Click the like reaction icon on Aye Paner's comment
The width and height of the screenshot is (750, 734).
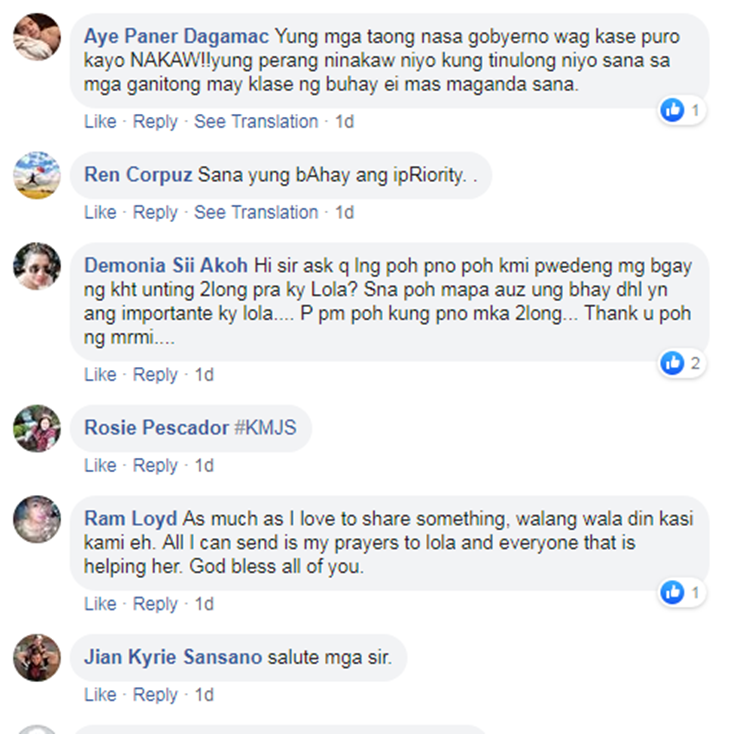coord(673,110)
